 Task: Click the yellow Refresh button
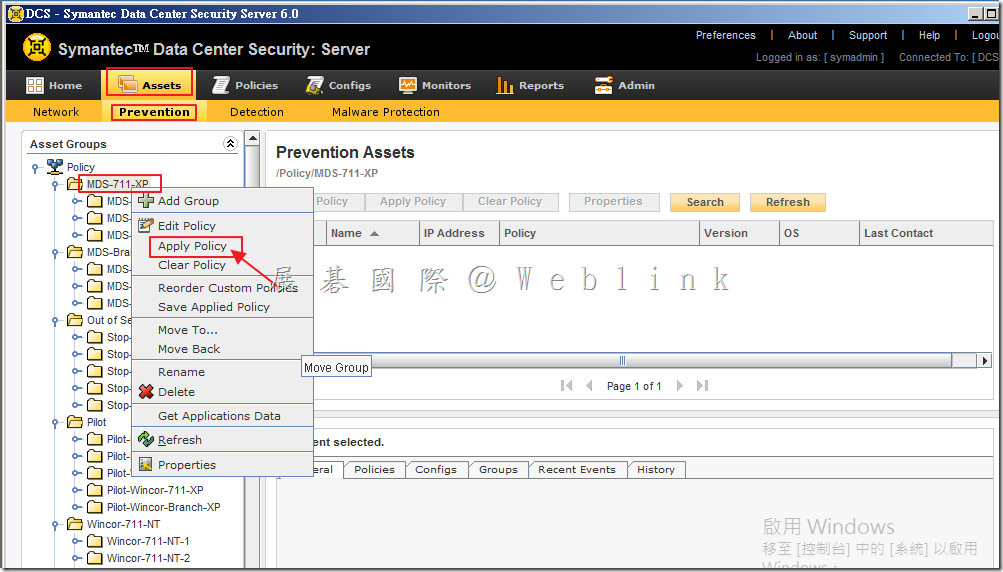coord(787,202)
